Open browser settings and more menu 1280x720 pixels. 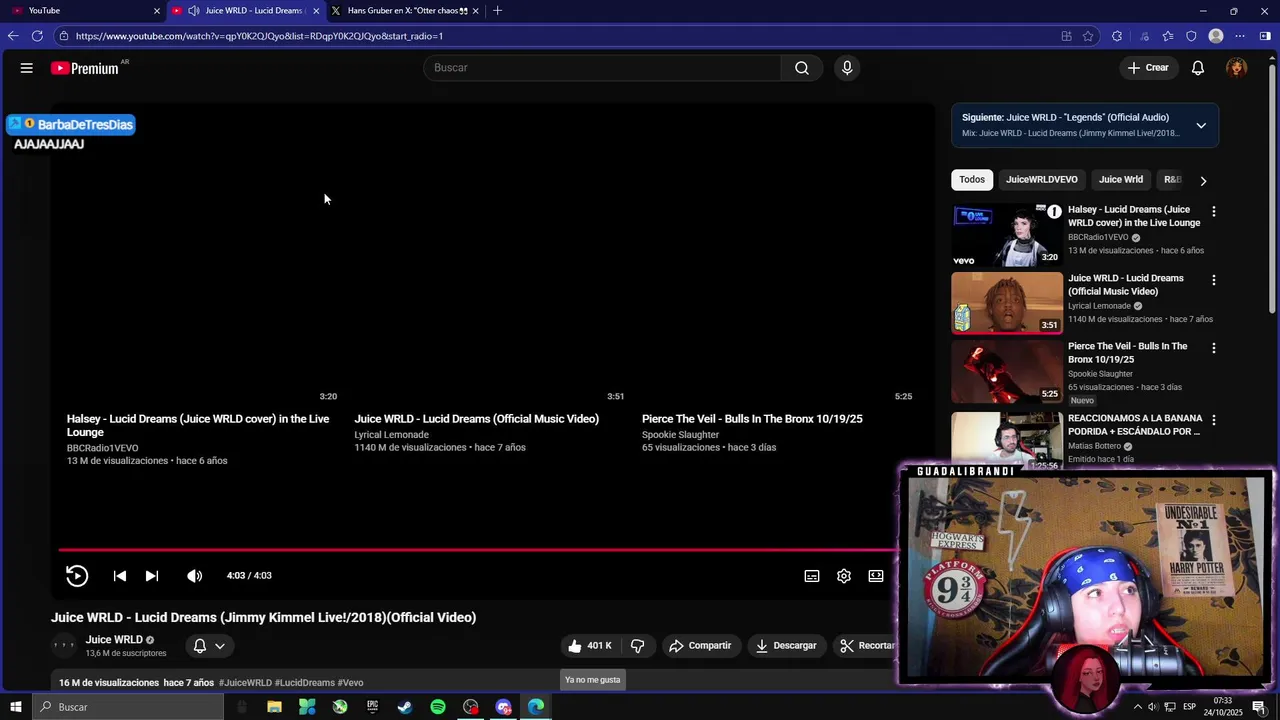1240,36
